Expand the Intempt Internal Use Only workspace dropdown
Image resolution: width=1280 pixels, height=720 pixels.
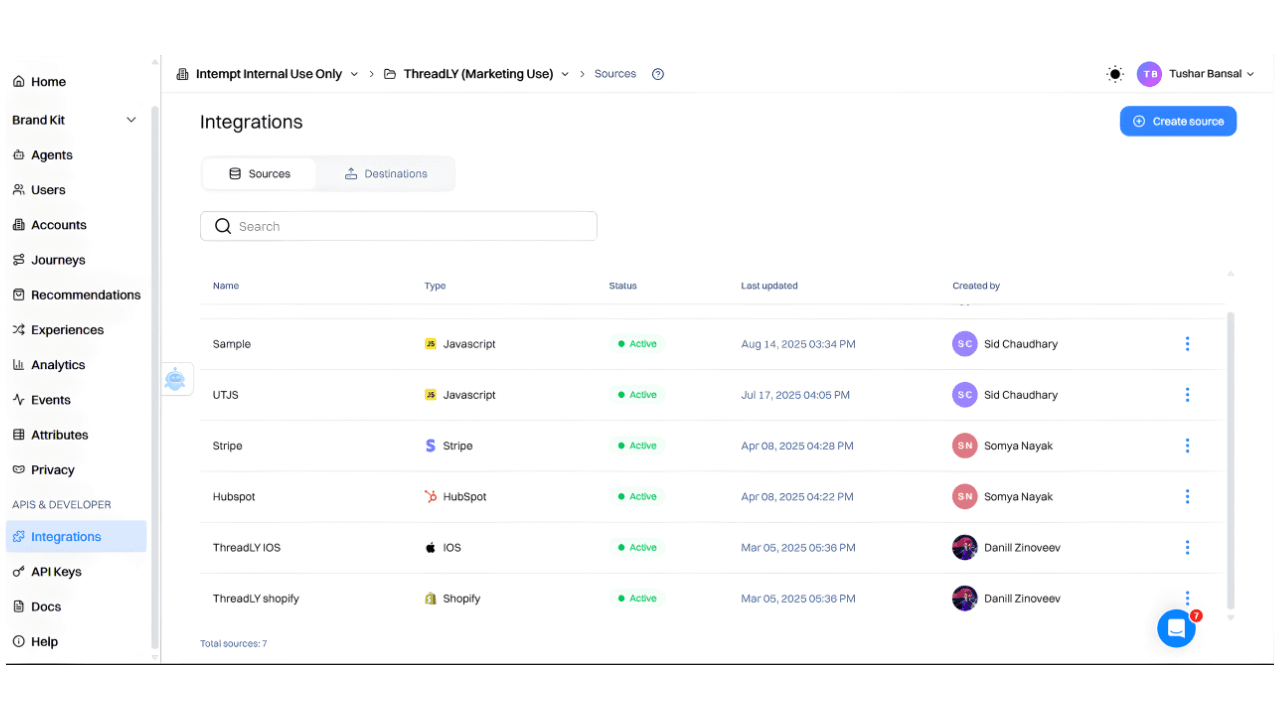coord(355,73)
